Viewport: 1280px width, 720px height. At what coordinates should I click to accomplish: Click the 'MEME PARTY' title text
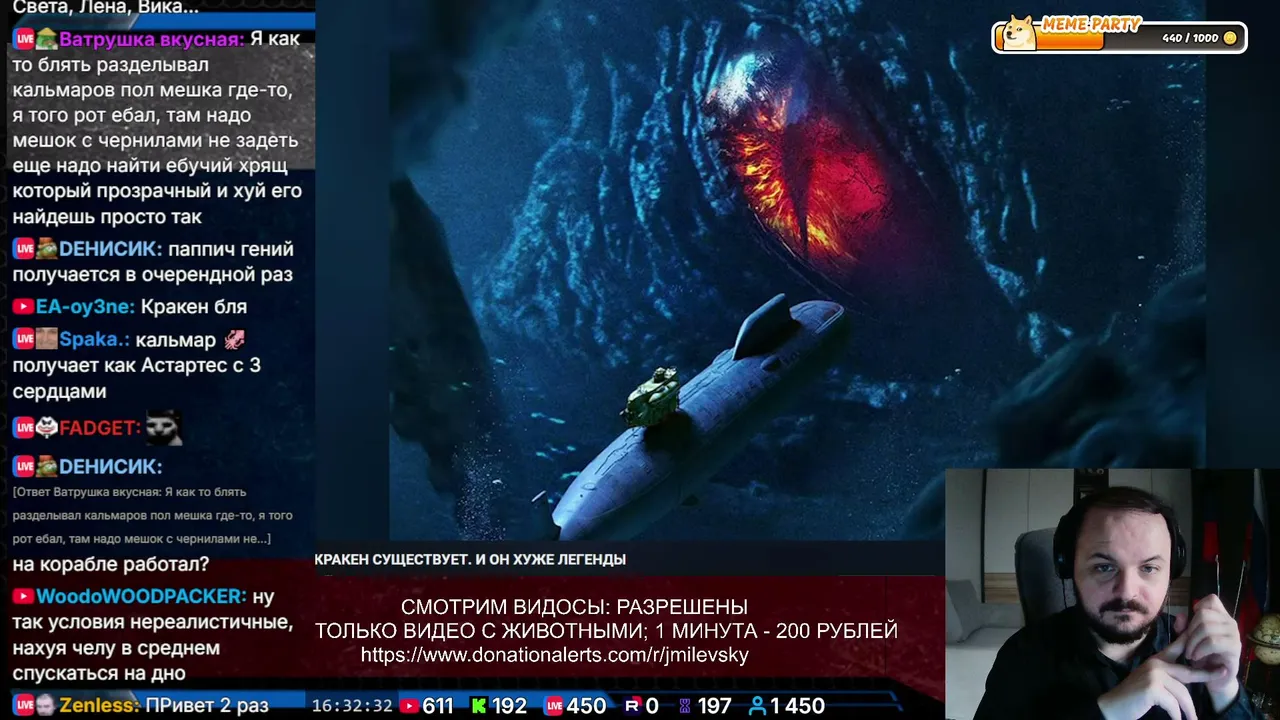[x=1091, y=24]
